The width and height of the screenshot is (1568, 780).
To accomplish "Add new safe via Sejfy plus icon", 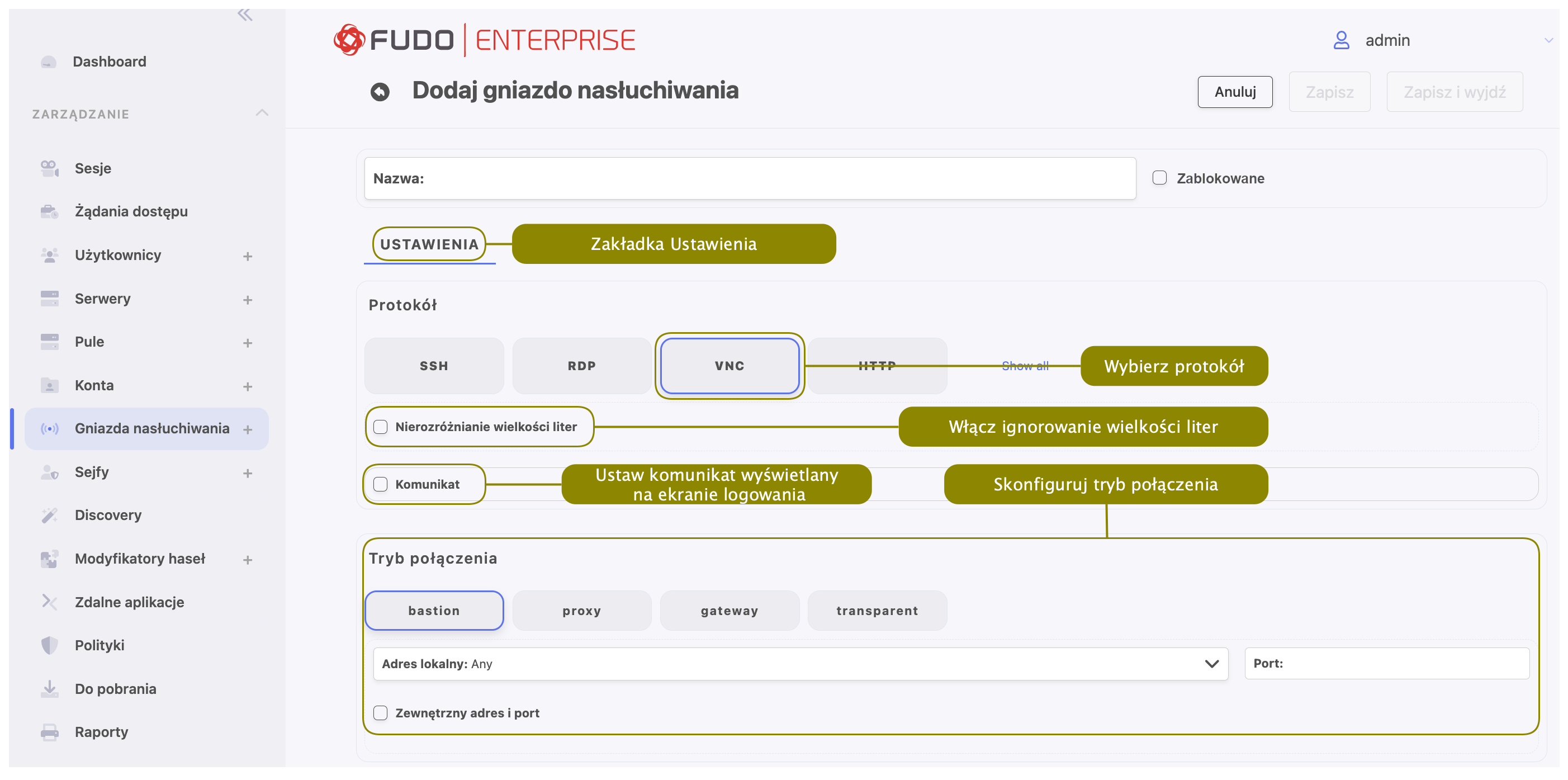I will [x=247, y=474].
